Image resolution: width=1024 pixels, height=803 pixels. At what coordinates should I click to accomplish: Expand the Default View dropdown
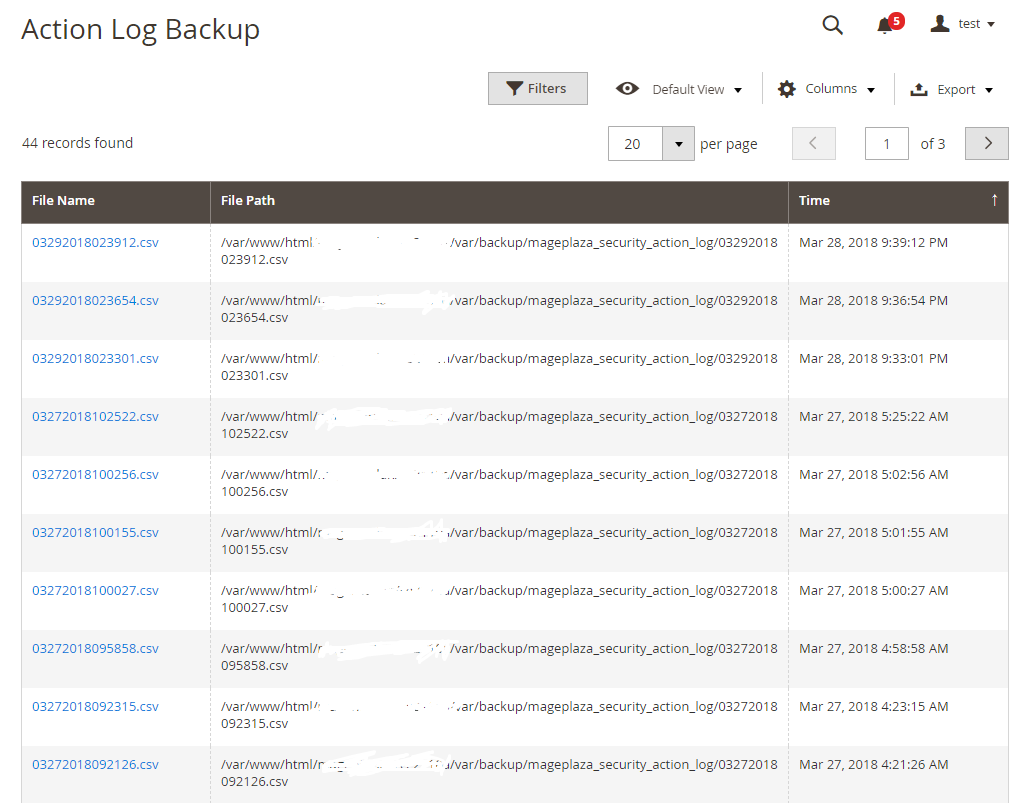pyautogui.click(x=698, y=89)
